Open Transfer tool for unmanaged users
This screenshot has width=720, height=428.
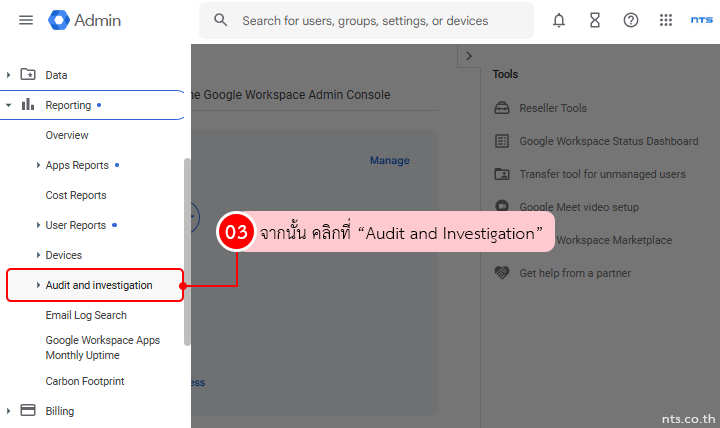tap(602, 174)
